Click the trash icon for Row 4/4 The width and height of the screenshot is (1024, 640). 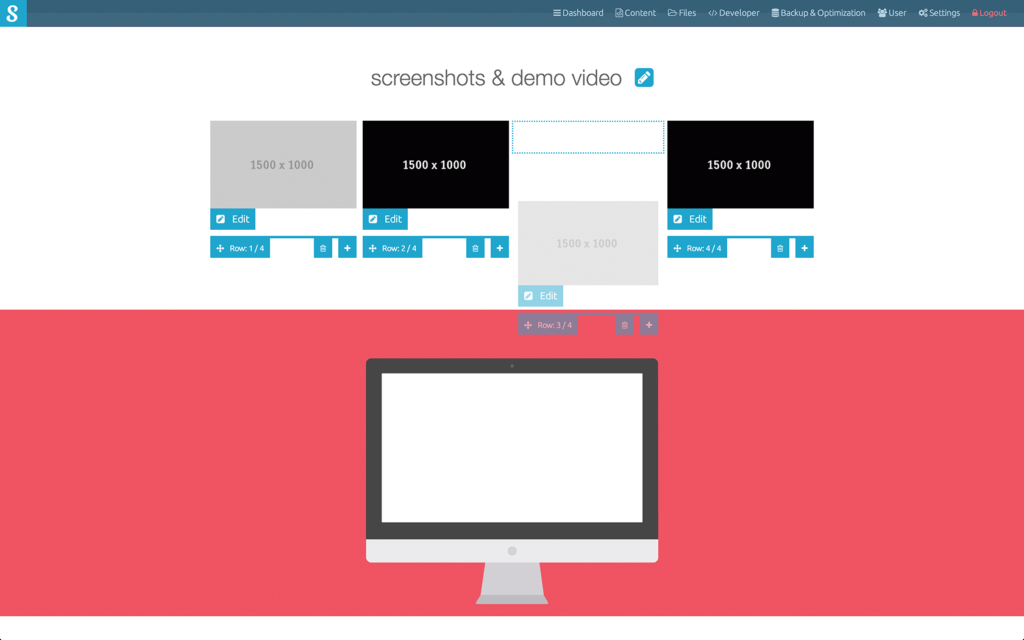[x=780, y=247]
